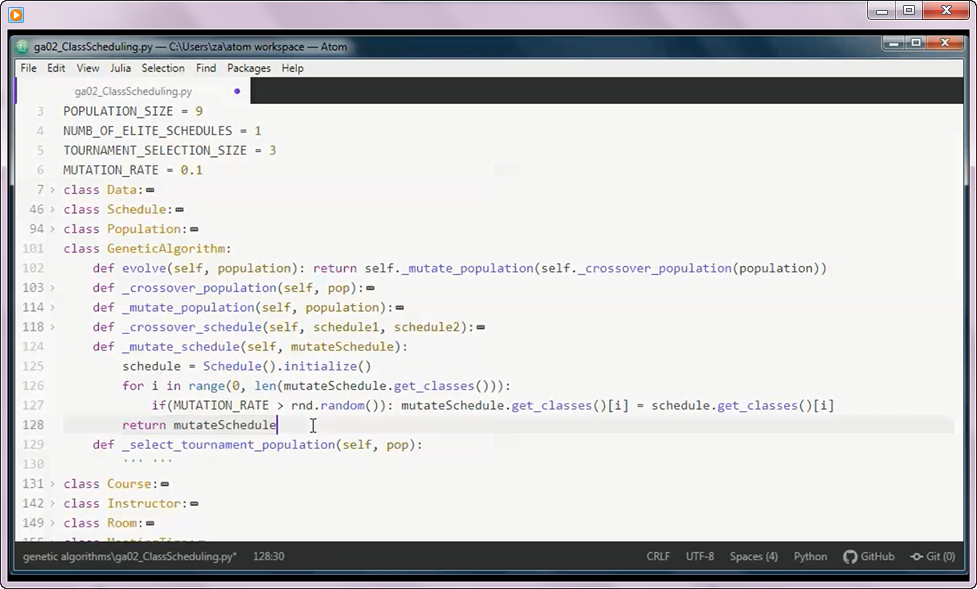Image resolution: width=977 pixels, height=589 pixels.
Task: Open the Julia menu
Action: (x=120, y=68)
